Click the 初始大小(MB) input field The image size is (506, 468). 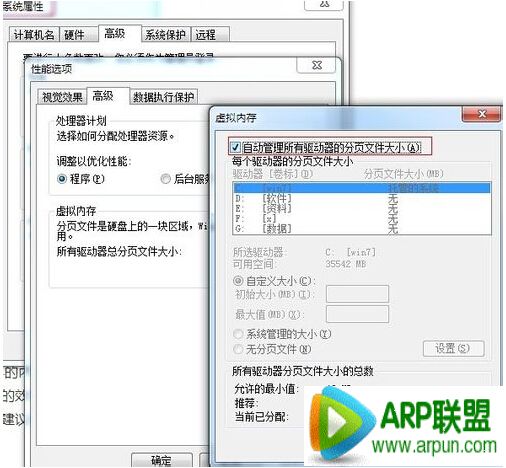pyautogui.click(x=357, y=294)
